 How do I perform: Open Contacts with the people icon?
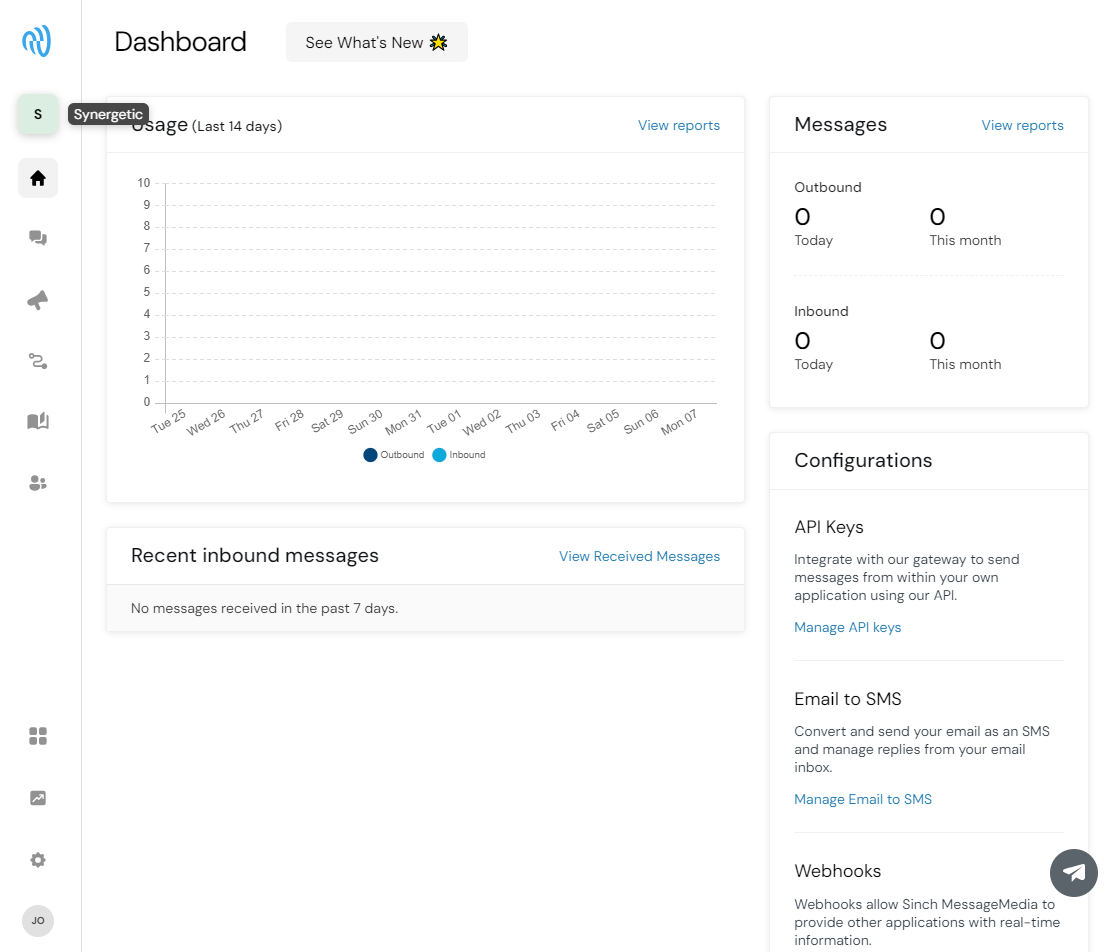[37, 483]
